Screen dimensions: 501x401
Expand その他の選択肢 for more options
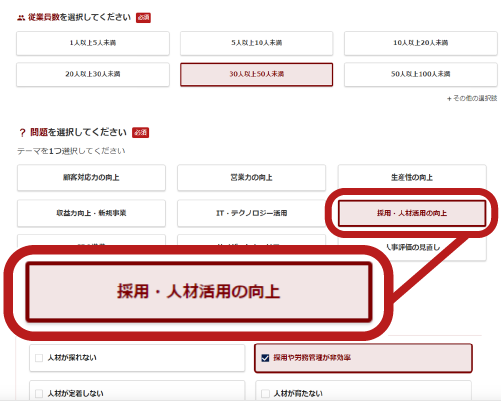(x=472, y=98)
